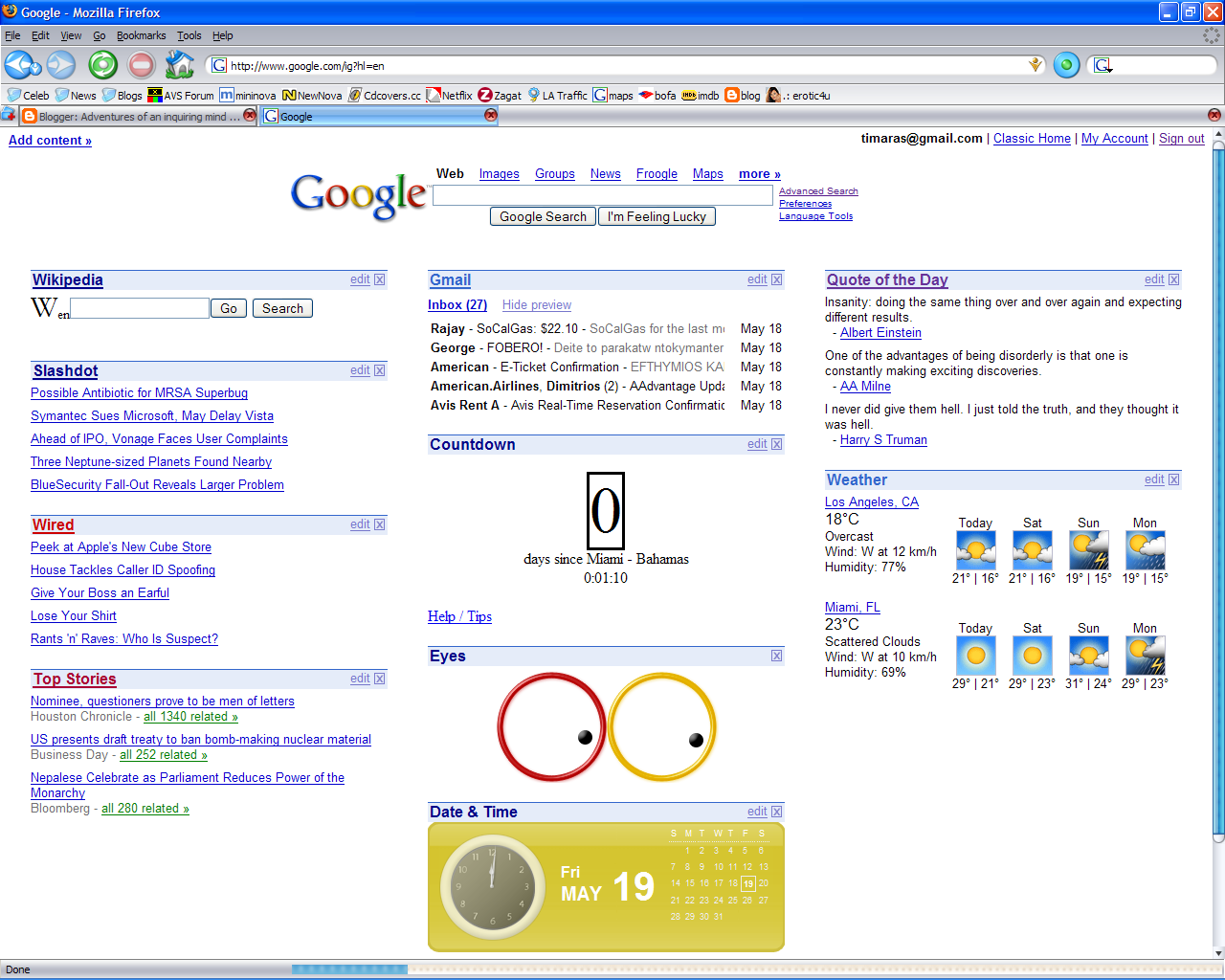Open the AVS Forum bookmark
The image size is (1225, 980).
coord(181,95)
